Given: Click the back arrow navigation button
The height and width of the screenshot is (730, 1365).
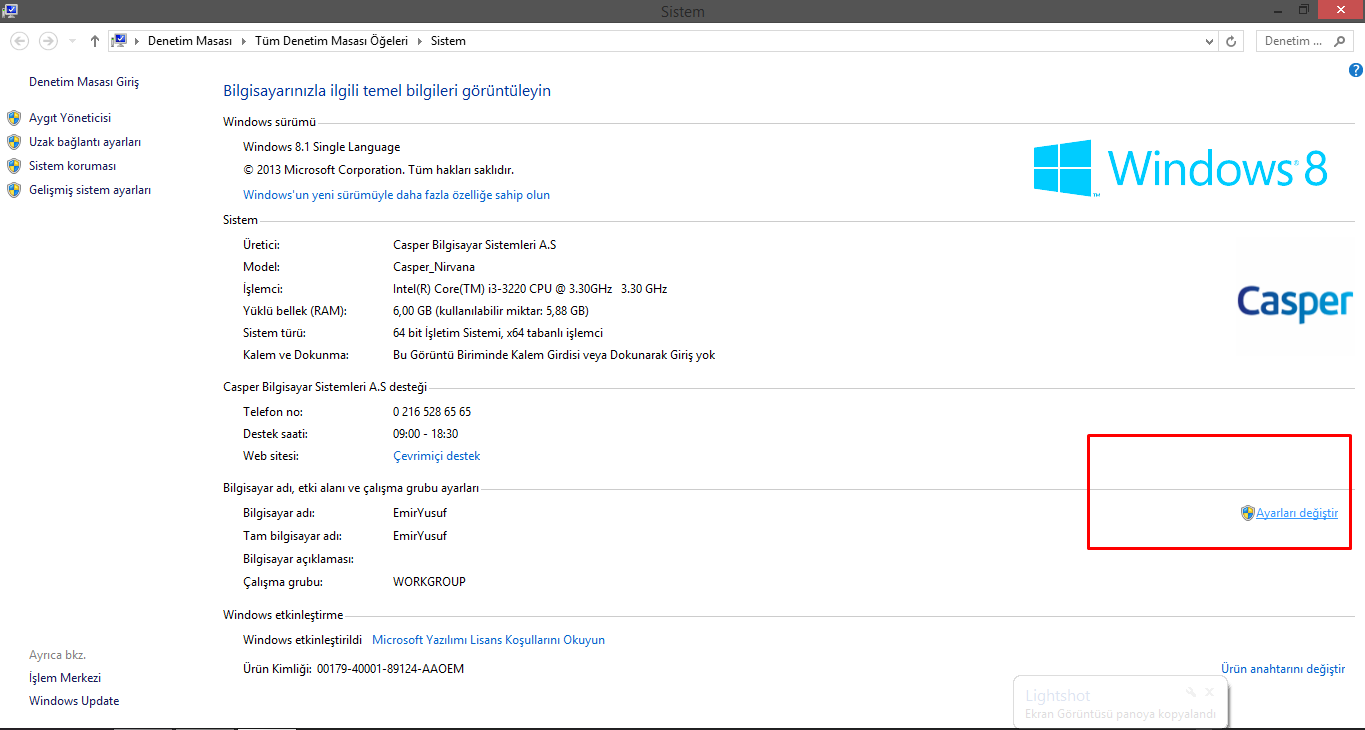Looking at the screenshot, I should click(x=20, y=41).
